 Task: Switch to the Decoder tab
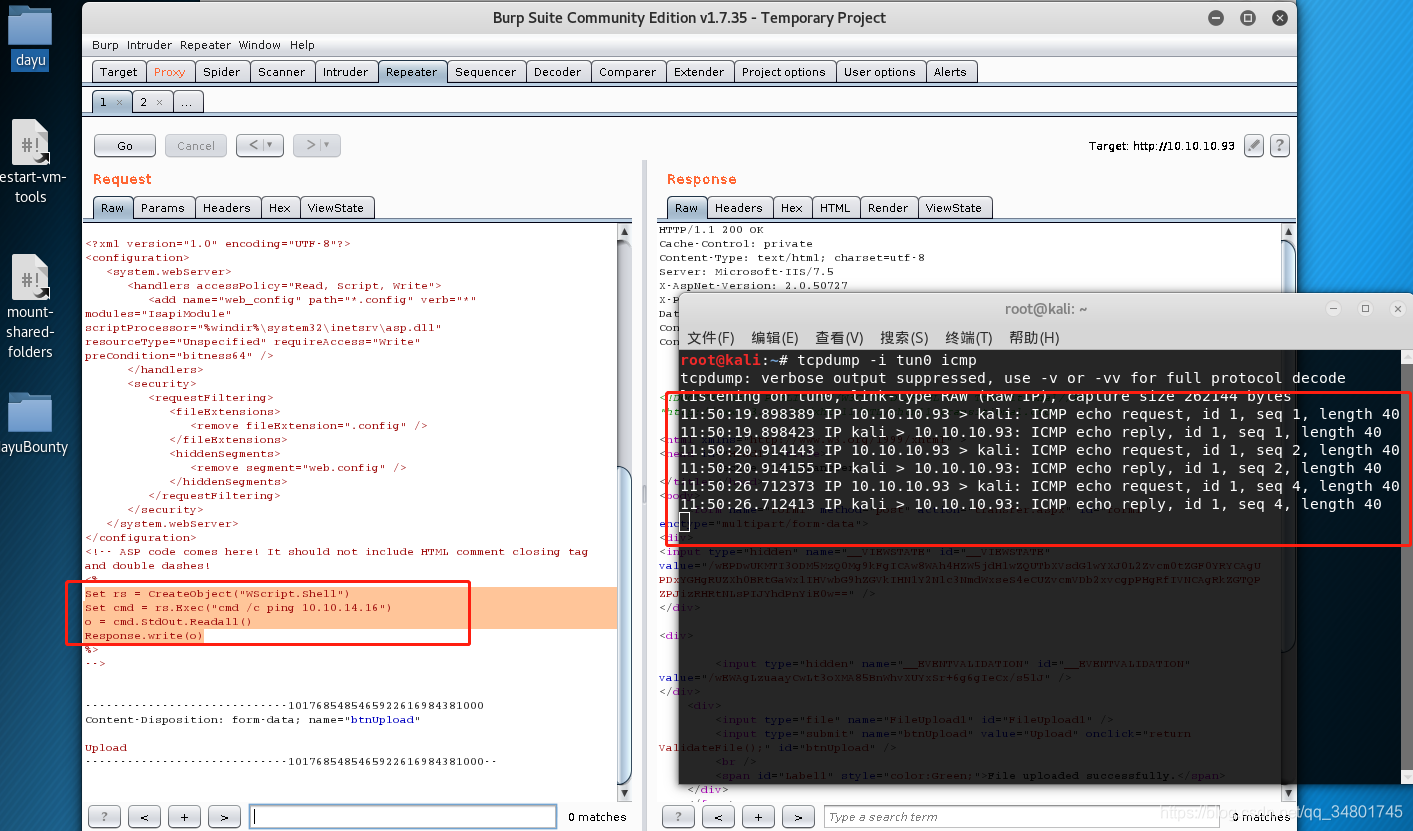click(x=557, y=72)
